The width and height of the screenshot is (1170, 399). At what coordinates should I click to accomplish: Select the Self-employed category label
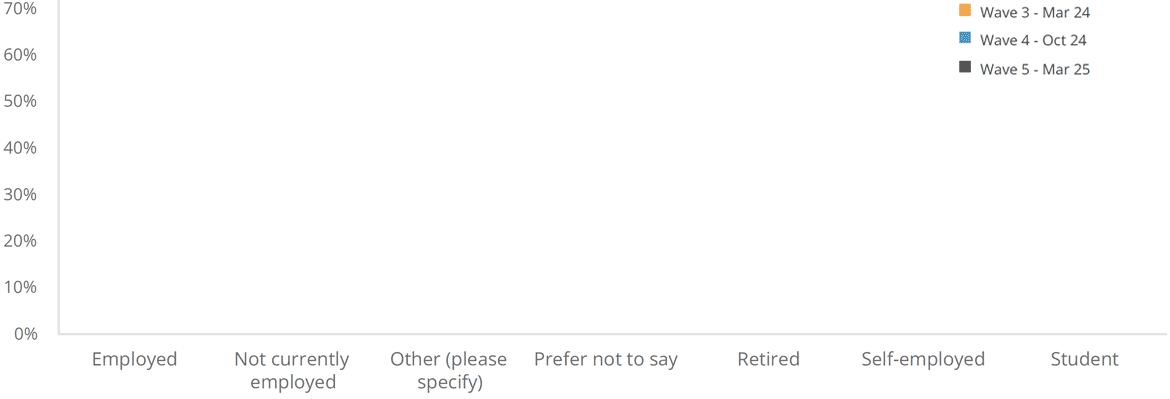pos(923,360)
